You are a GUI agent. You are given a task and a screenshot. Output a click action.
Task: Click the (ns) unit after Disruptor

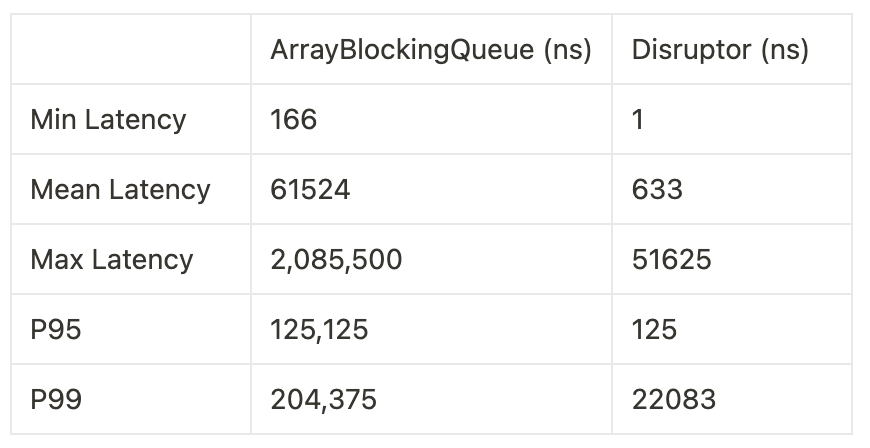point(783,49)
